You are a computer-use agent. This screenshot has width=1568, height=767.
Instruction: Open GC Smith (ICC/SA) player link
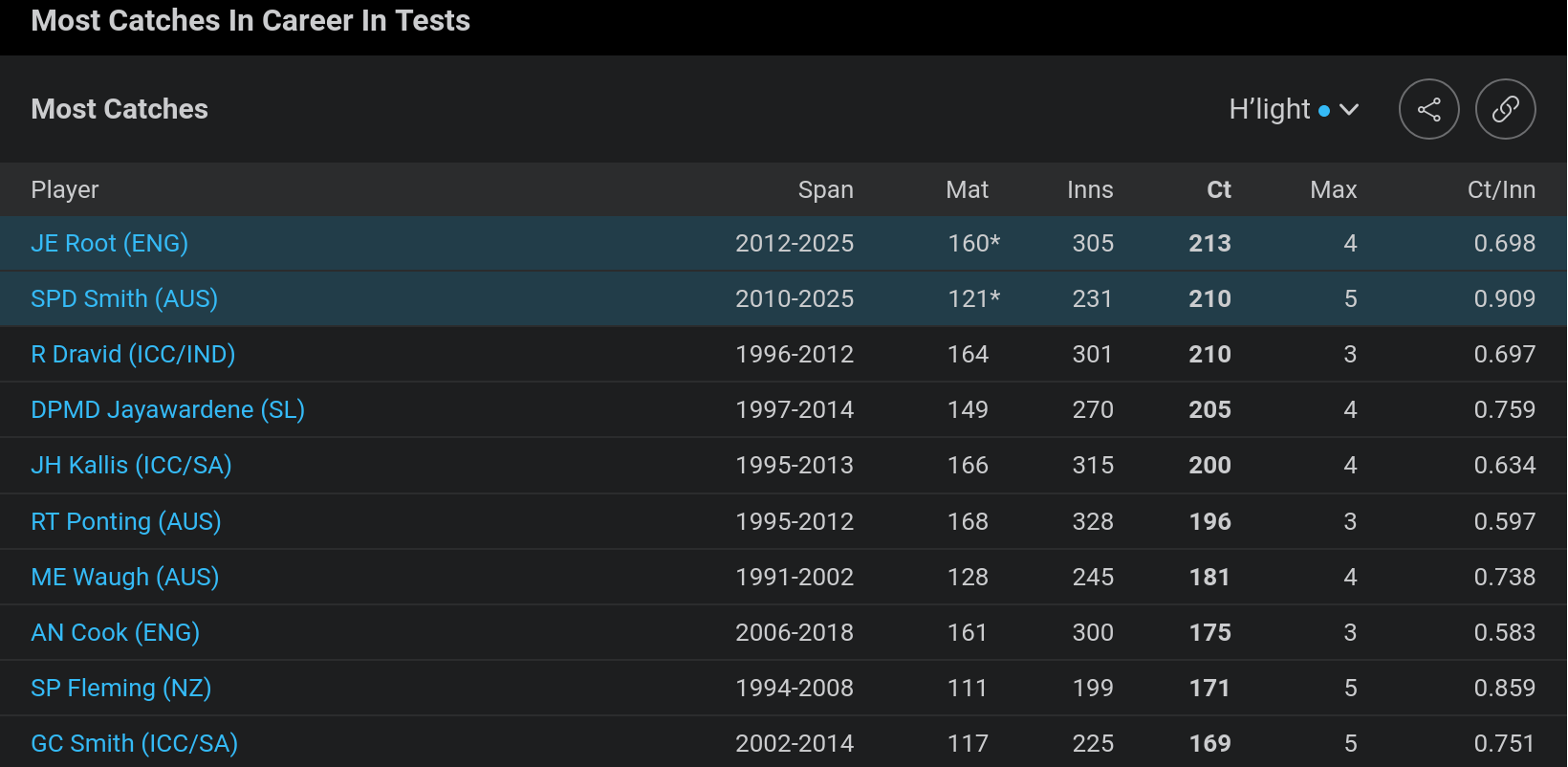tap(134, 743)
